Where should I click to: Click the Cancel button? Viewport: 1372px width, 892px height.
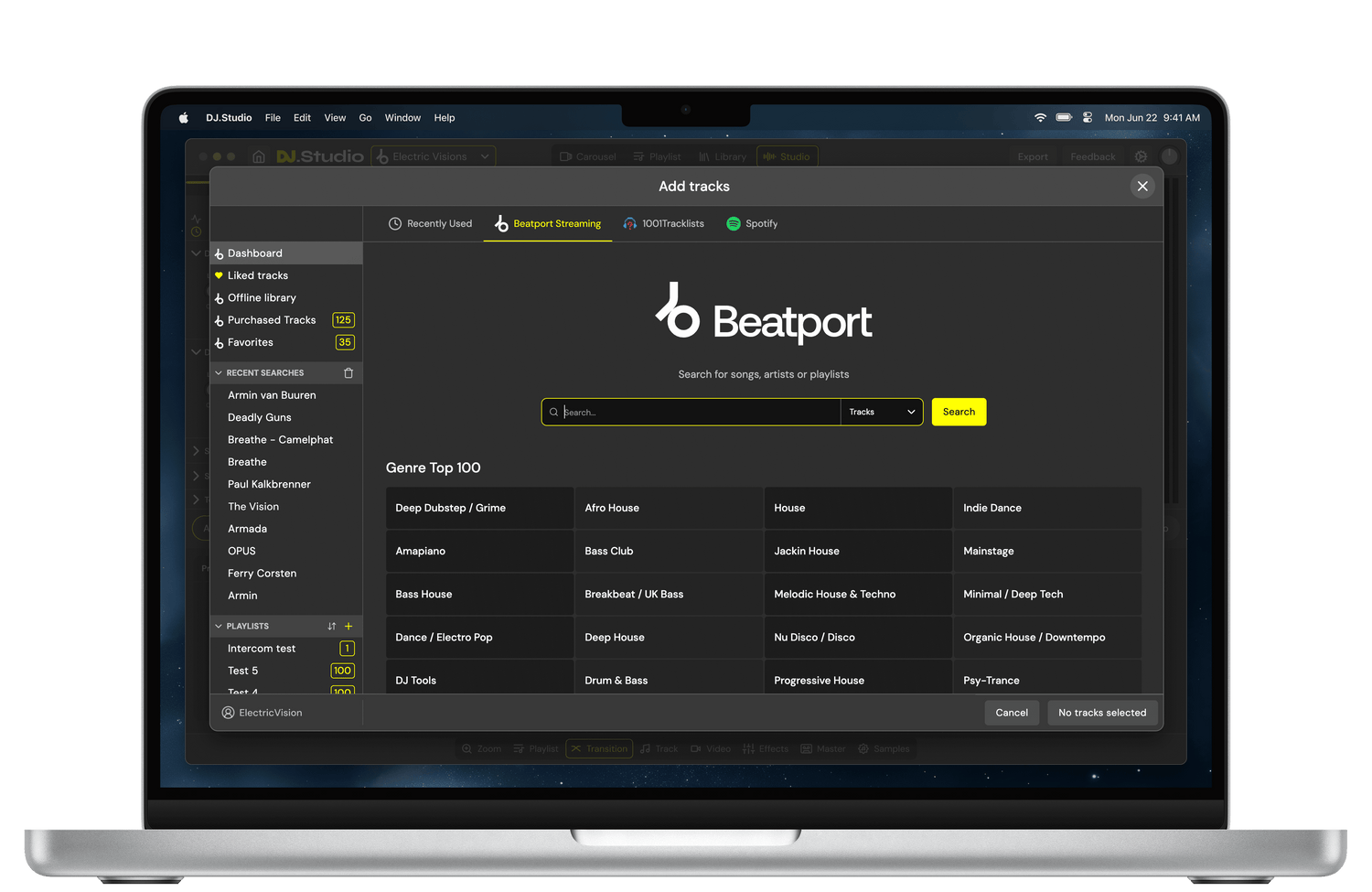tap(1012, 713)
